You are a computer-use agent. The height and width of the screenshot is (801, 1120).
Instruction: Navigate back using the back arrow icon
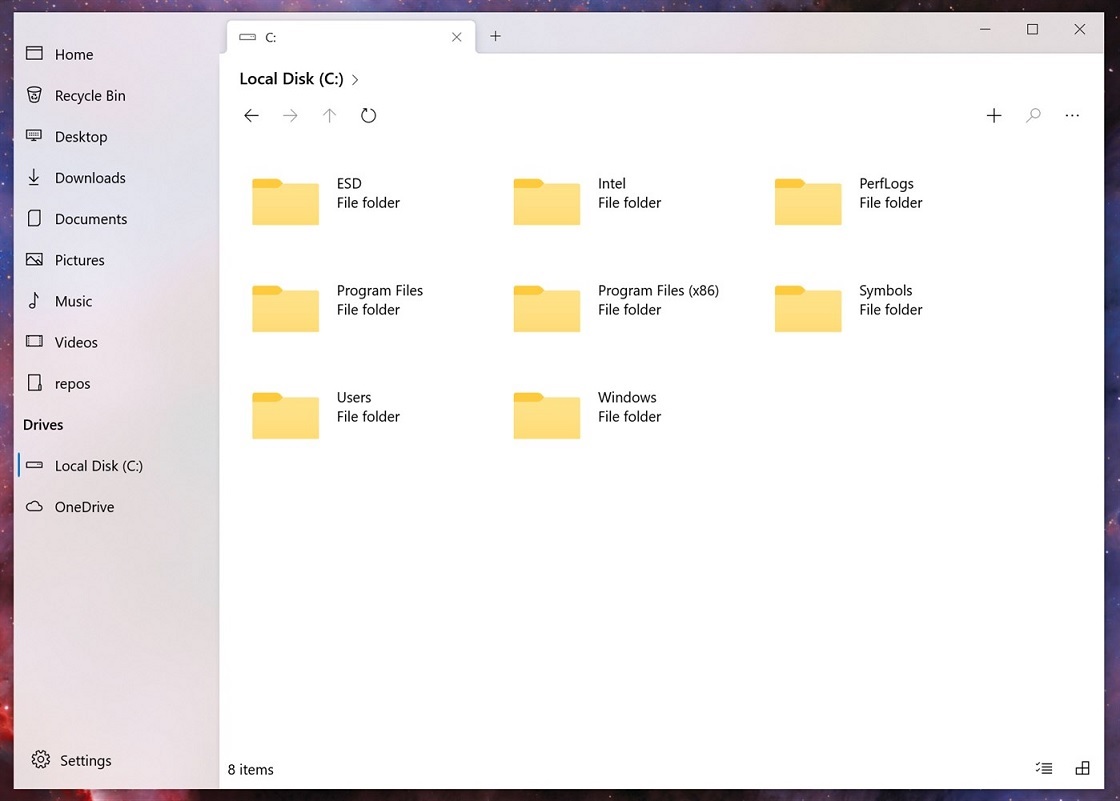(x=251, y=115)
